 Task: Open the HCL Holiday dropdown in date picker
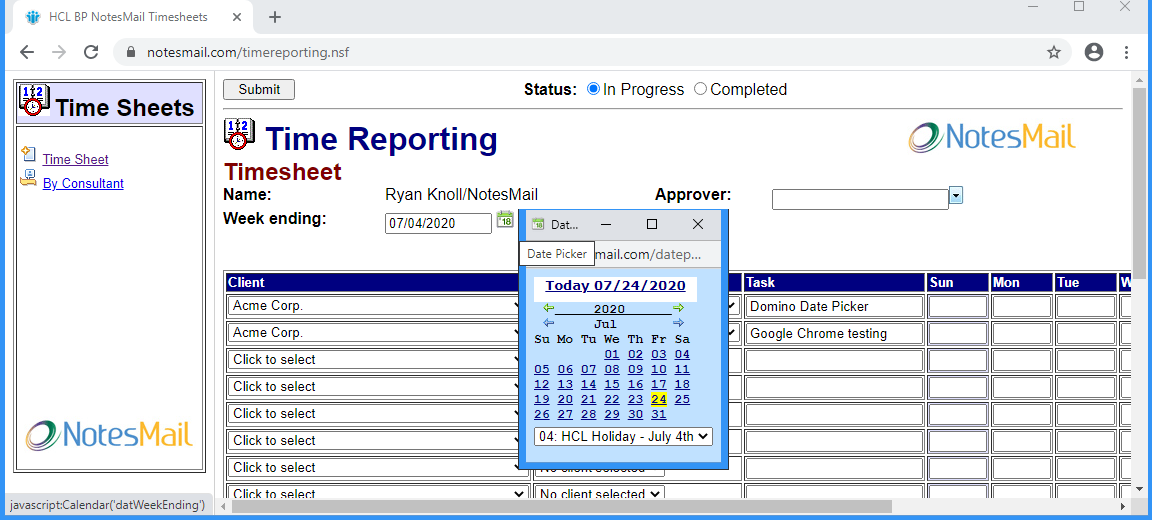[623, 436]
